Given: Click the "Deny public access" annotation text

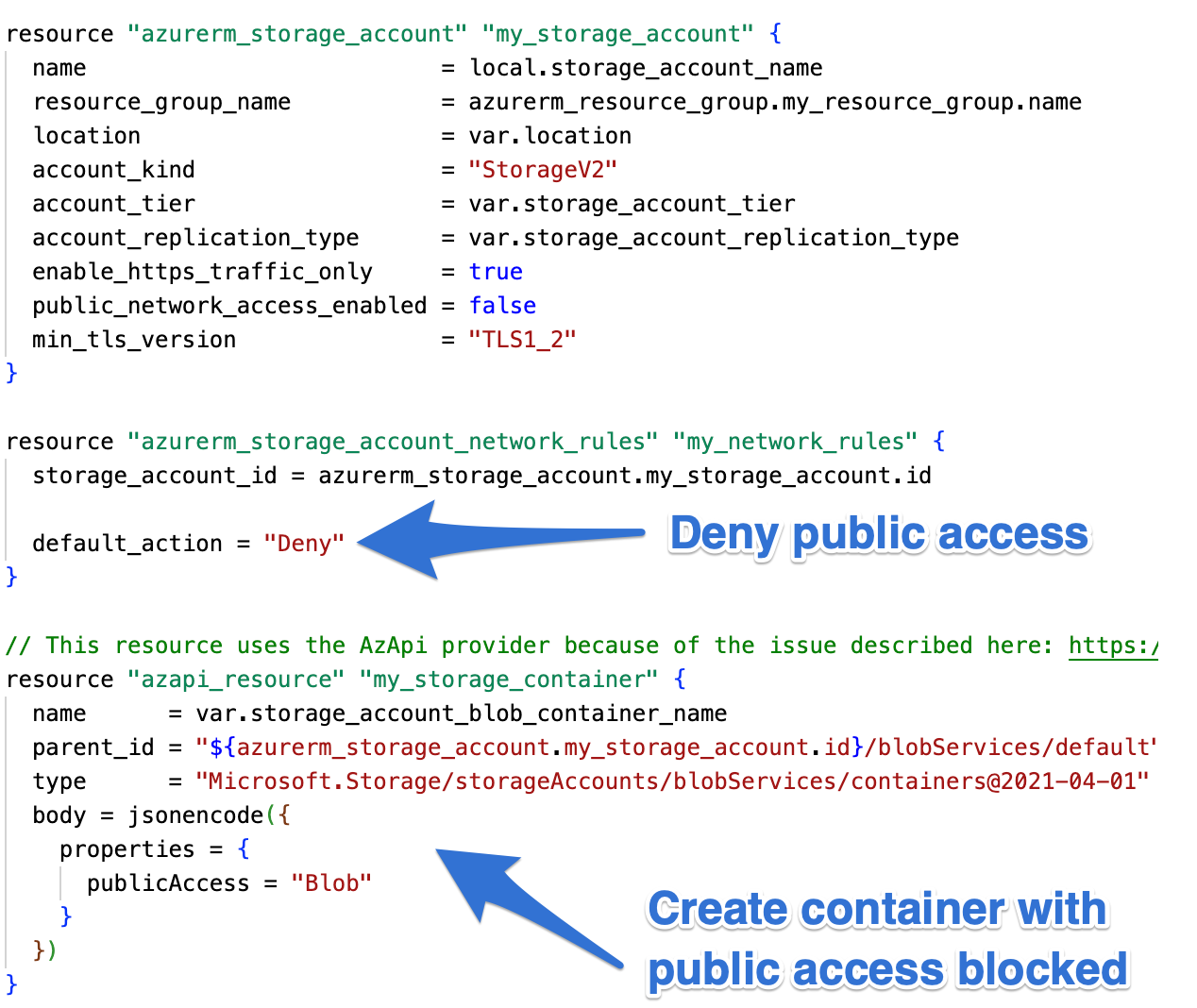Looking at the screenshot, I should point(880,534).
